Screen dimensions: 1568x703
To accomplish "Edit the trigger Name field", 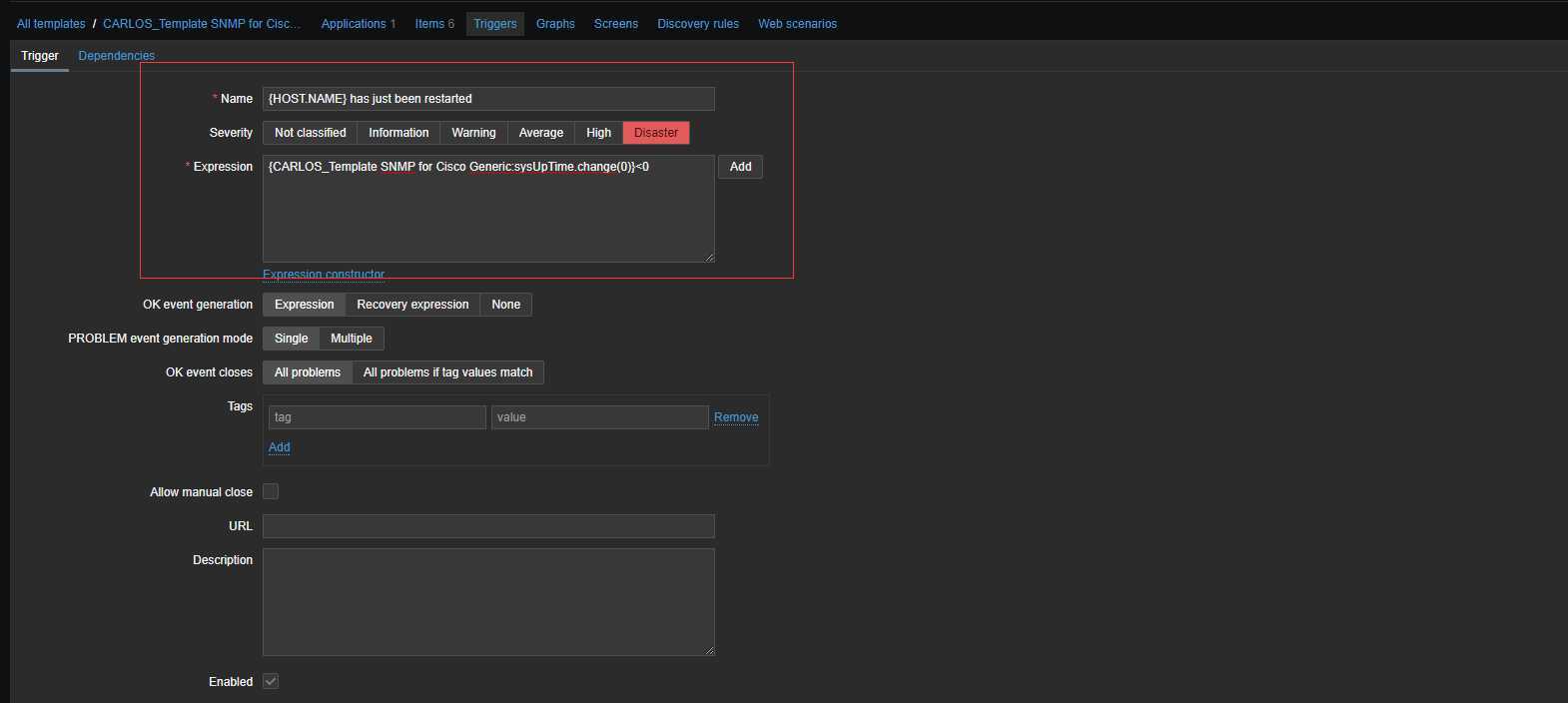I will click(488, 99).
